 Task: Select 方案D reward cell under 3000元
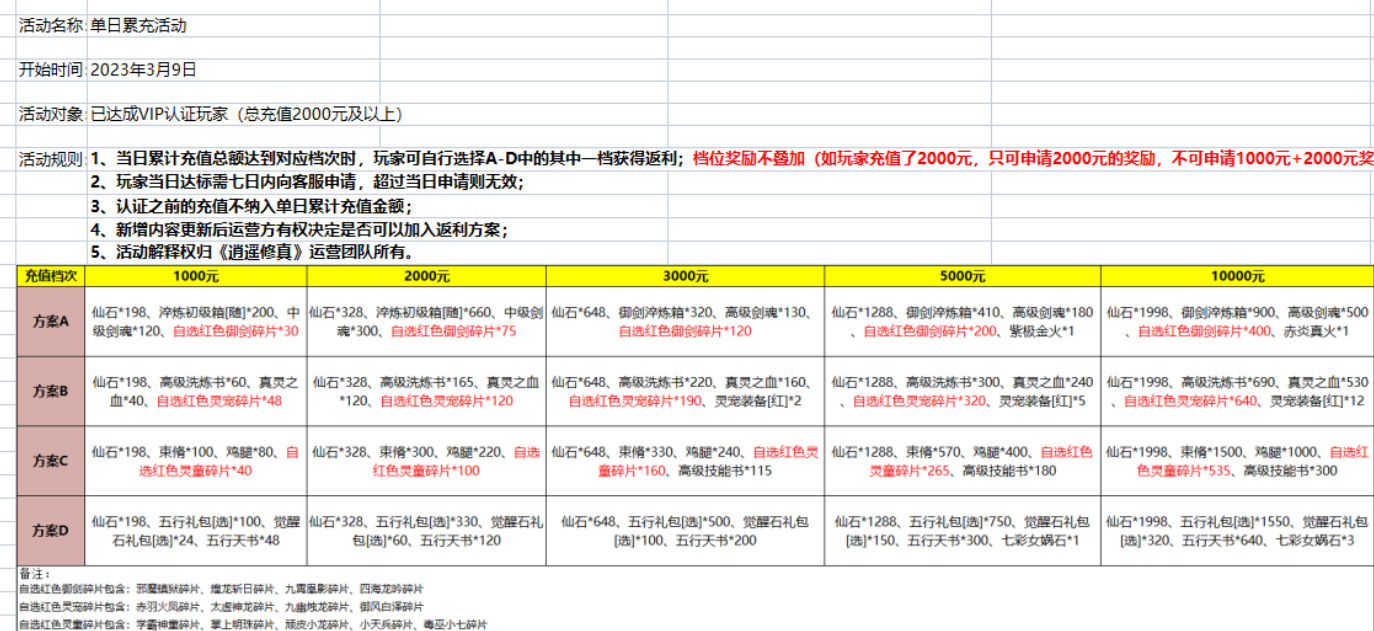(x=685, y=531)
